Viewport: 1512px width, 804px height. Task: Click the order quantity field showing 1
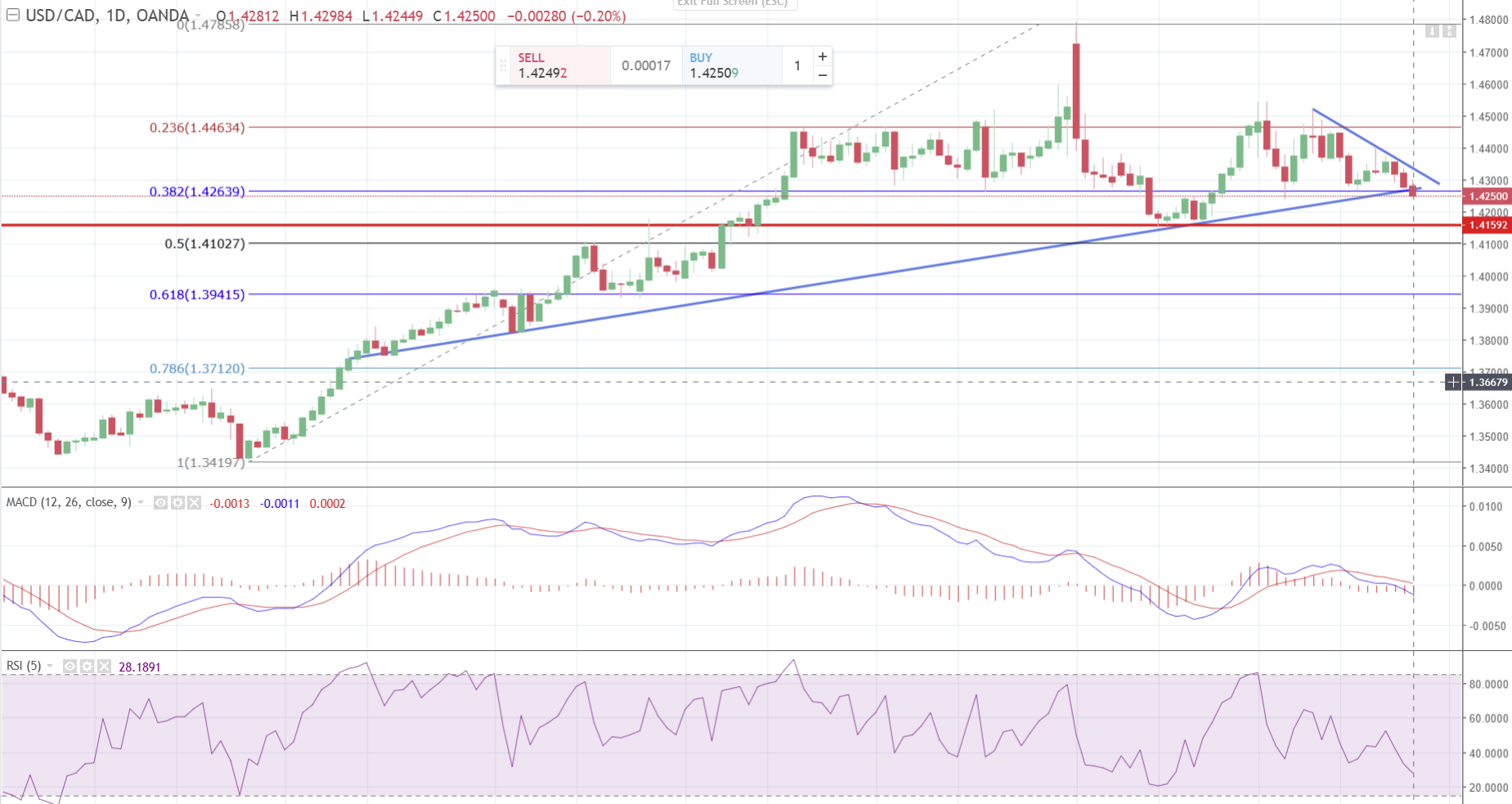click(797, 65)
